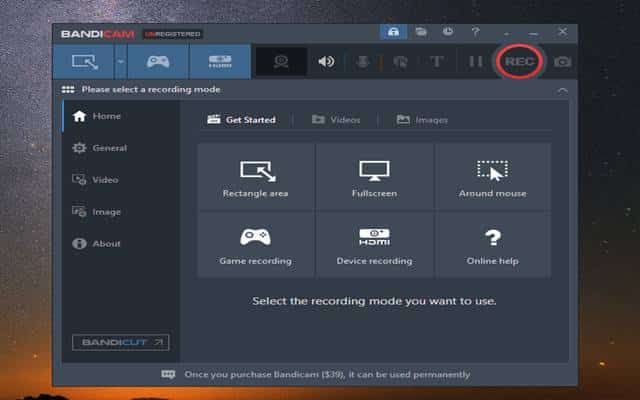Select screen recording mode in top toolbar
Image resolution: width=640 pixels, height=400 pixels.
point(84,62)
